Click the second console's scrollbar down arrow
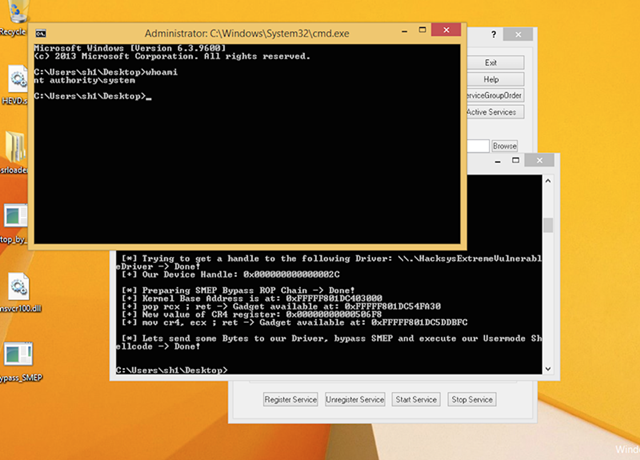Image resolution: width=640 pixels, height=460 pixels. [547, 370]
